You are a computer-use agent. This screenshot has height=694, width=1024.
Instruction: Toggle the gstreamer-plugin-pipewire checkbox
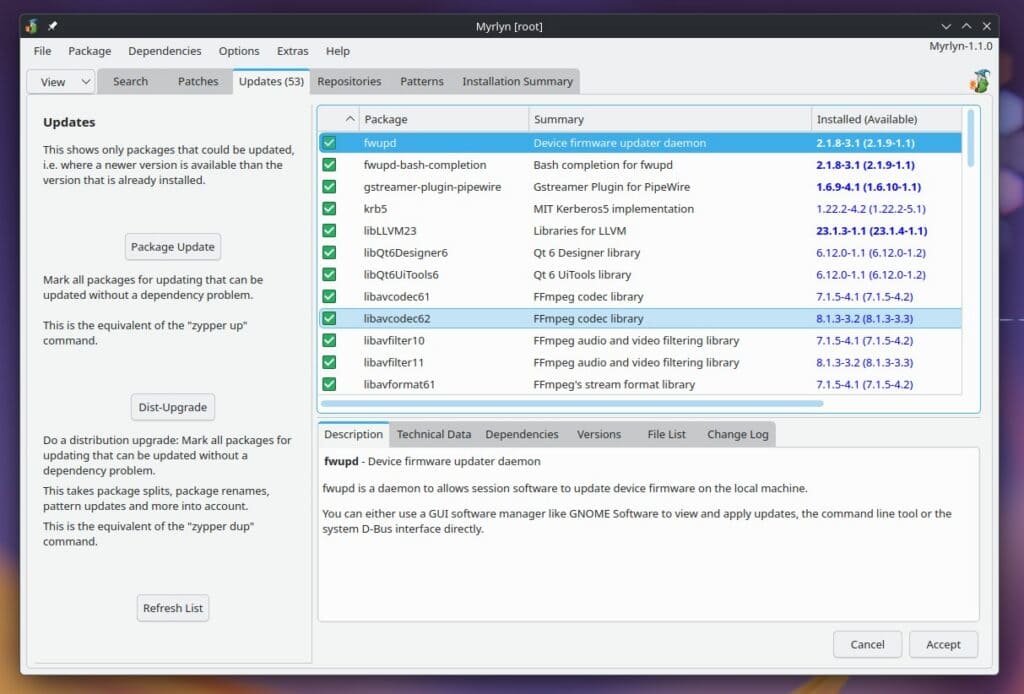tap(330, 187)
